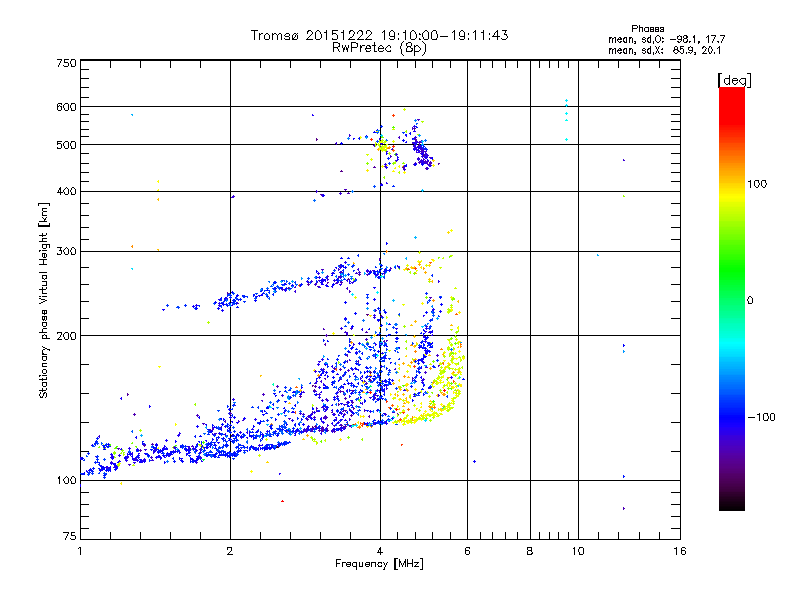Click x-axis tick label '2'

click(230, 551)
